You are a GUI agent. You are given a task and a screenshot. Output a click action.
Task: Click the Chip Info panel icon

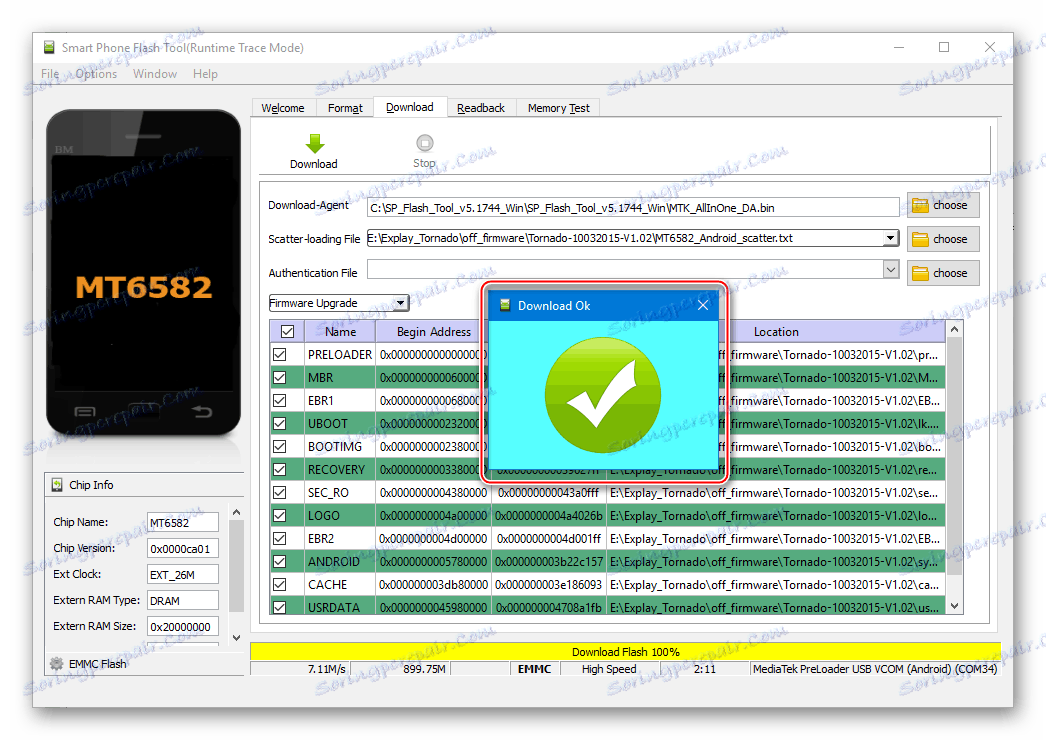[x=57, y=485]
